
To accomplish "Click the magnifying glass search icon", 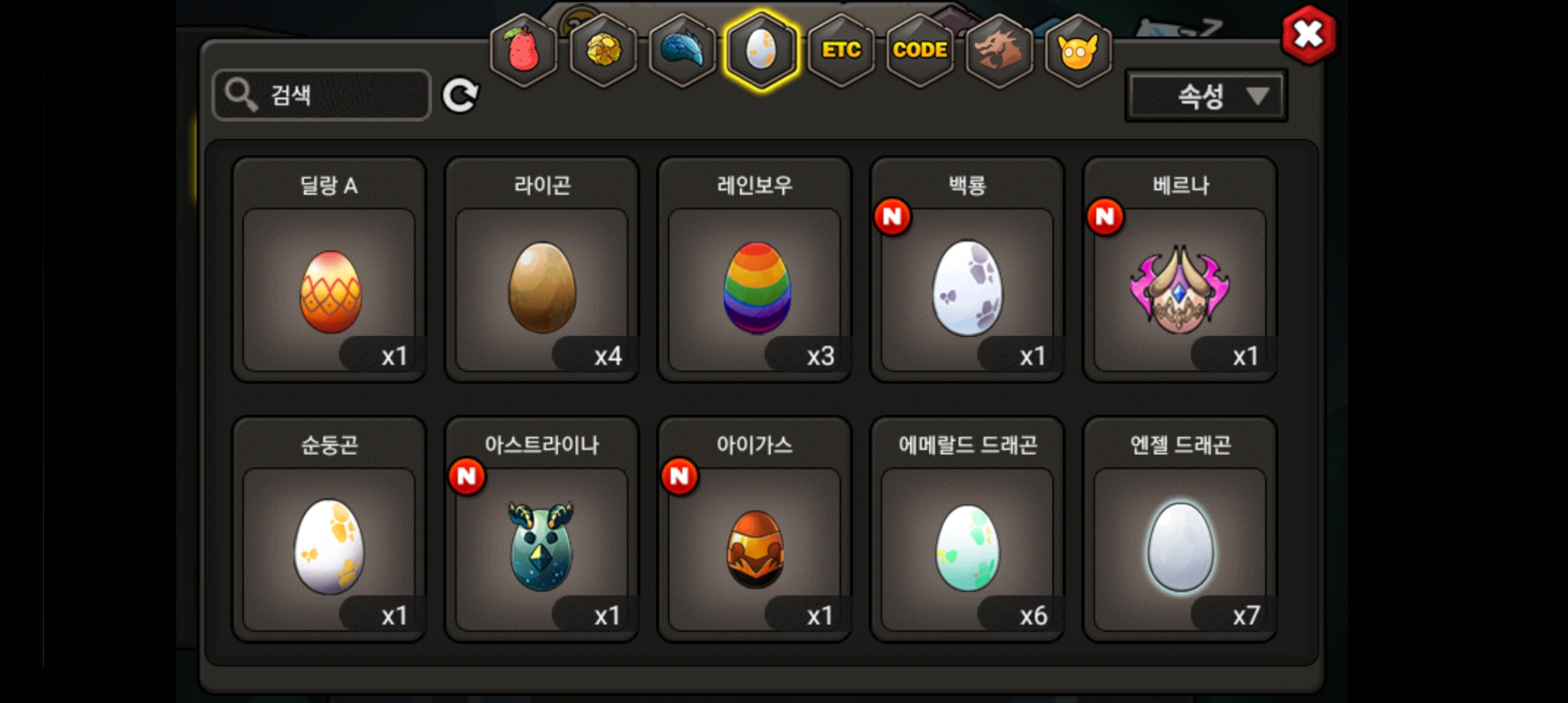I will click(240, 96).
